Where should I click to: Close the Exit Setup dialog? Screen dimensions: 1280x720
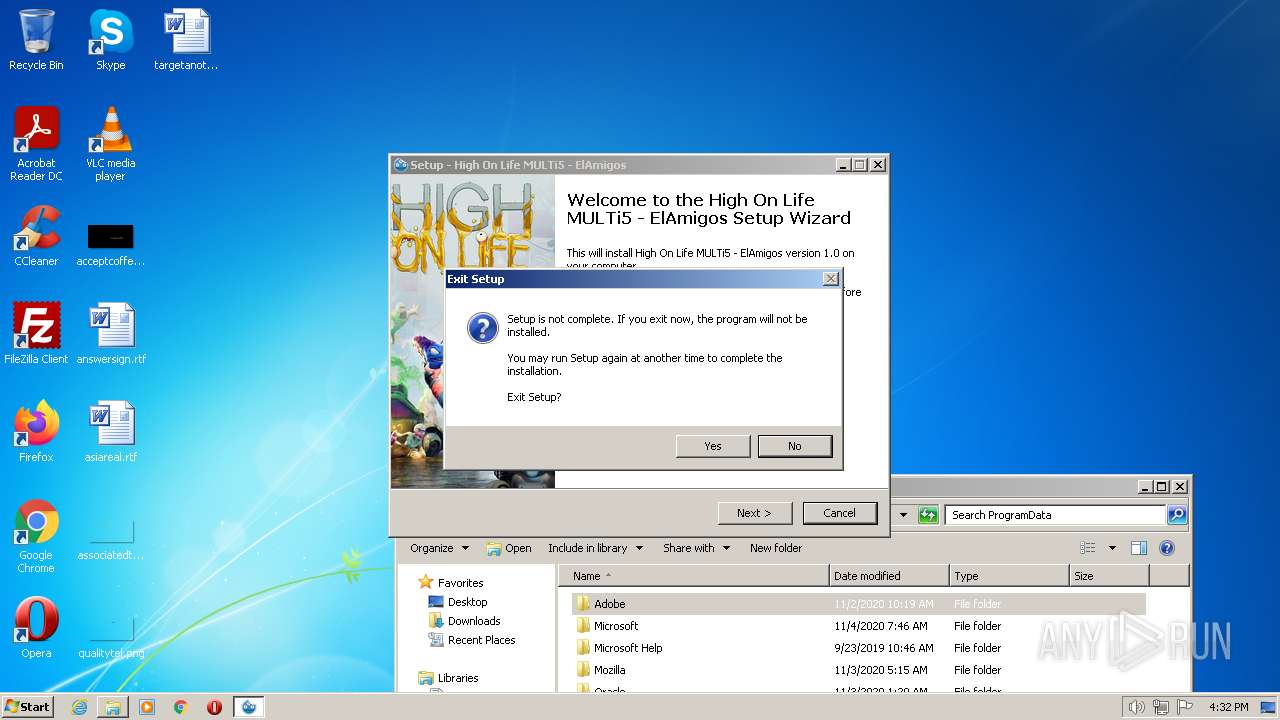[831, 279]
